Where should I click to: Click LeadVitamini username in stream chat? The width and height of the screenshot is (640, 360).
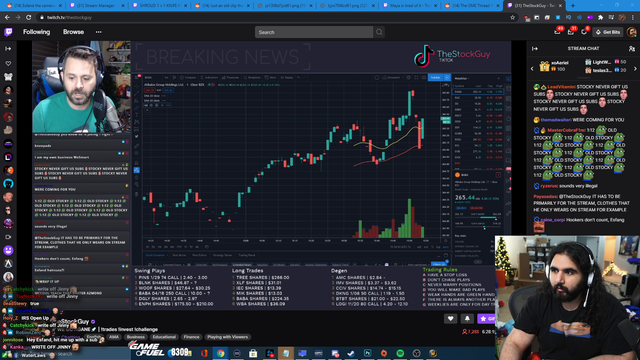click(561, 87)
